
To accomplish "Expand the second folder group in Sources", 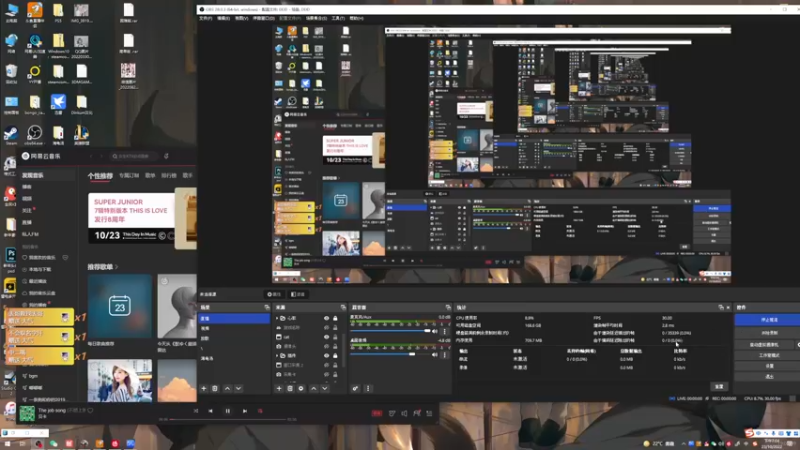I will (278, 356).
